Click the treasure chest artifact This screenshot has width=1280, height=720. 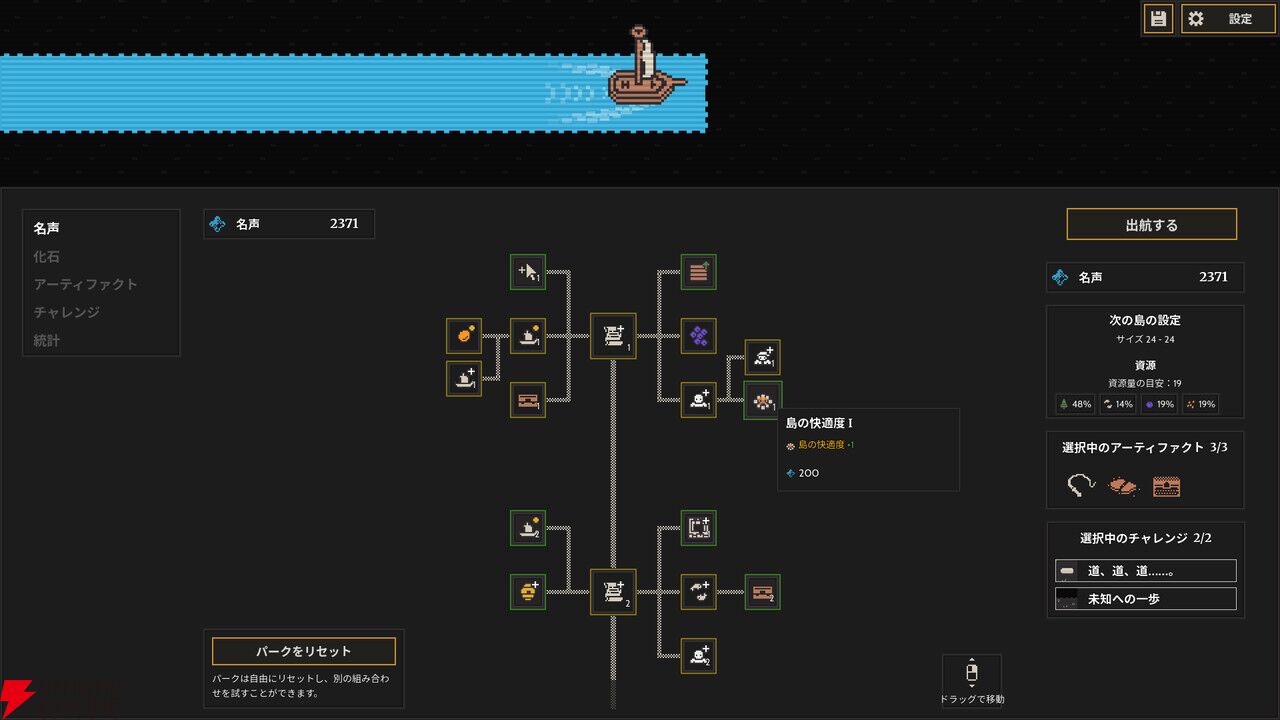tap(1166, 487)
